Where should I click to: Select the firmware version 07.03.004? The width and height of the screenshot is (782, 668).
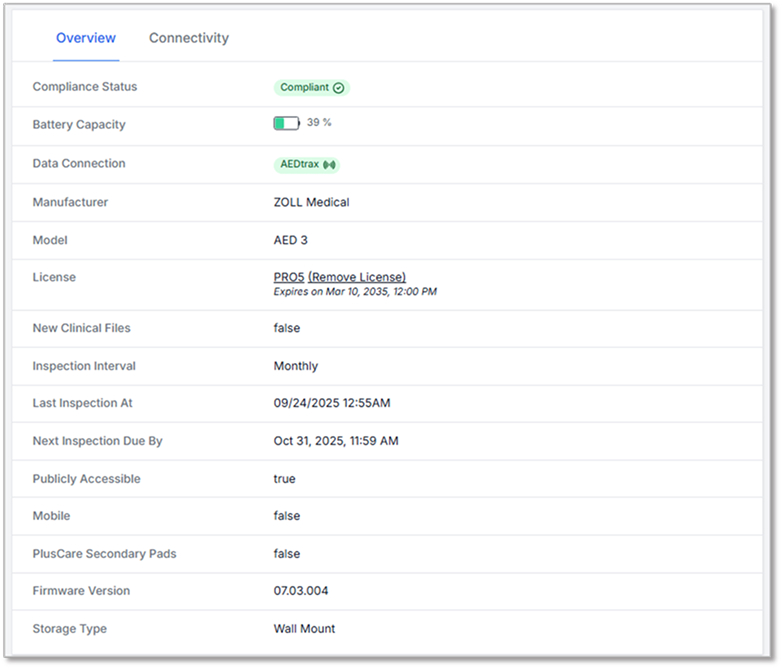(x=301, y=591)
